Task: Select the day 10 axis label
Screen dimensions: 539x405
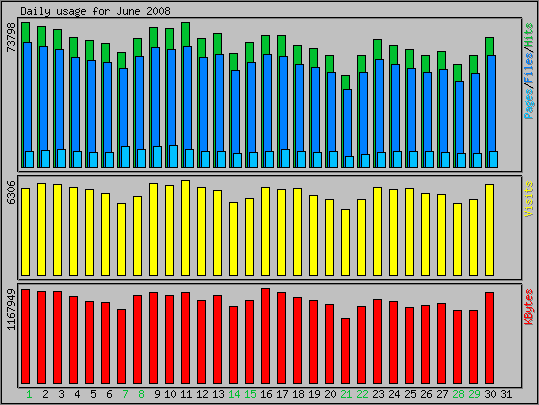Action: (170, 394)
